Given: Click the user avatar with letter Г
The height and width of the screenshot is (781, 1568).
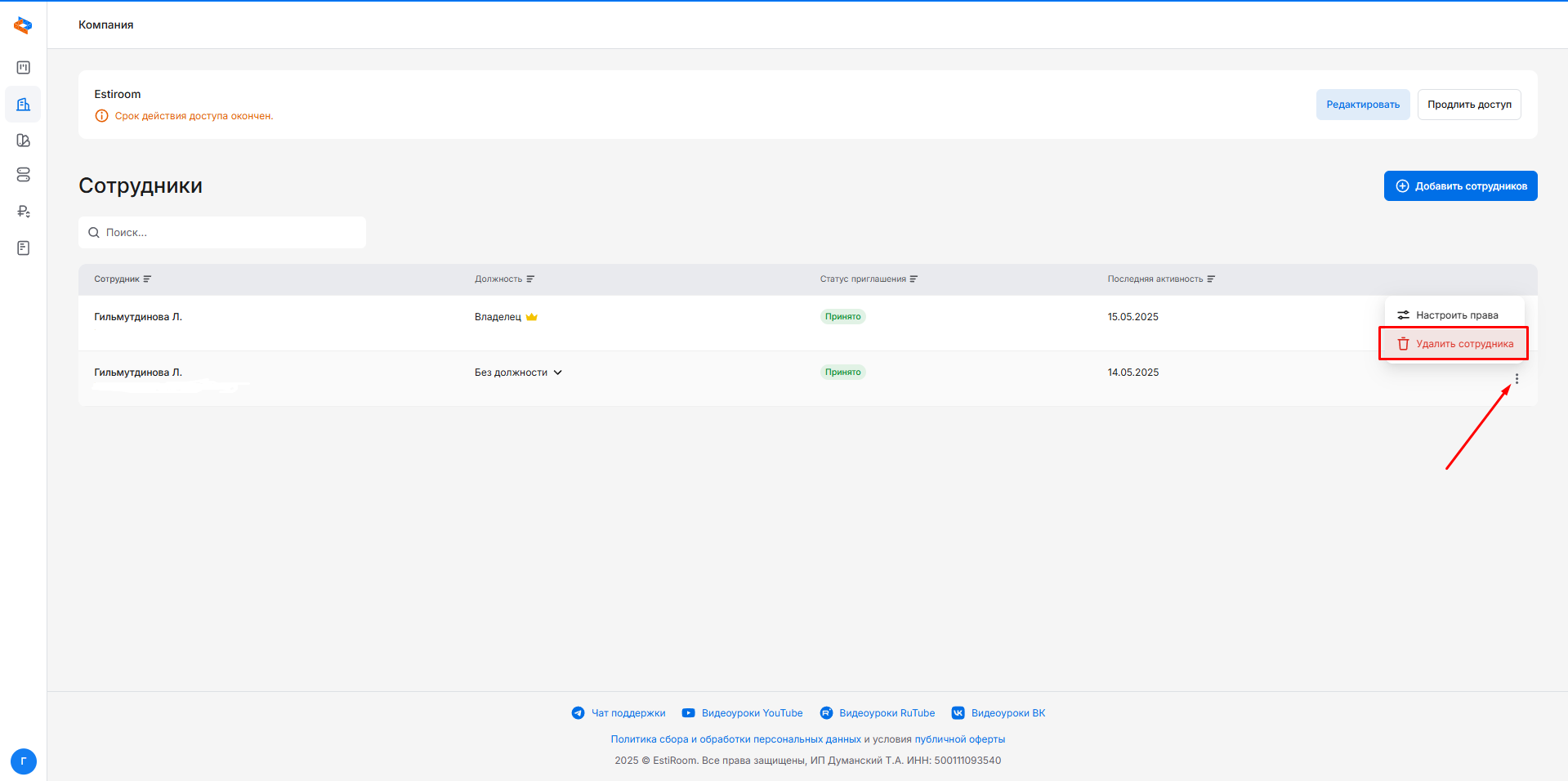Looking at the screenshot, I should coord(24,761).
